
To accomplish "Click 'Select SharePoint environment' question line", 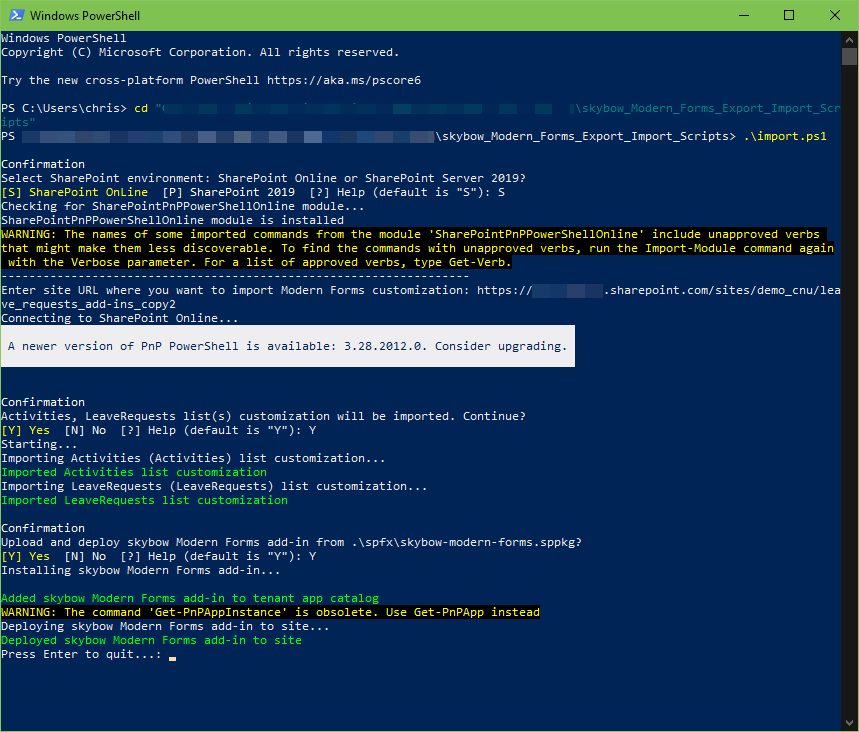I will click(264, 179).
